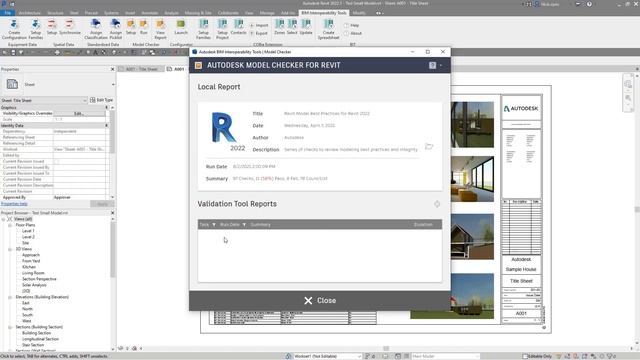Click Edit Type in Properties panel
Screen dimensions: 640x360
pyautogui.click(x=101, y=100)
